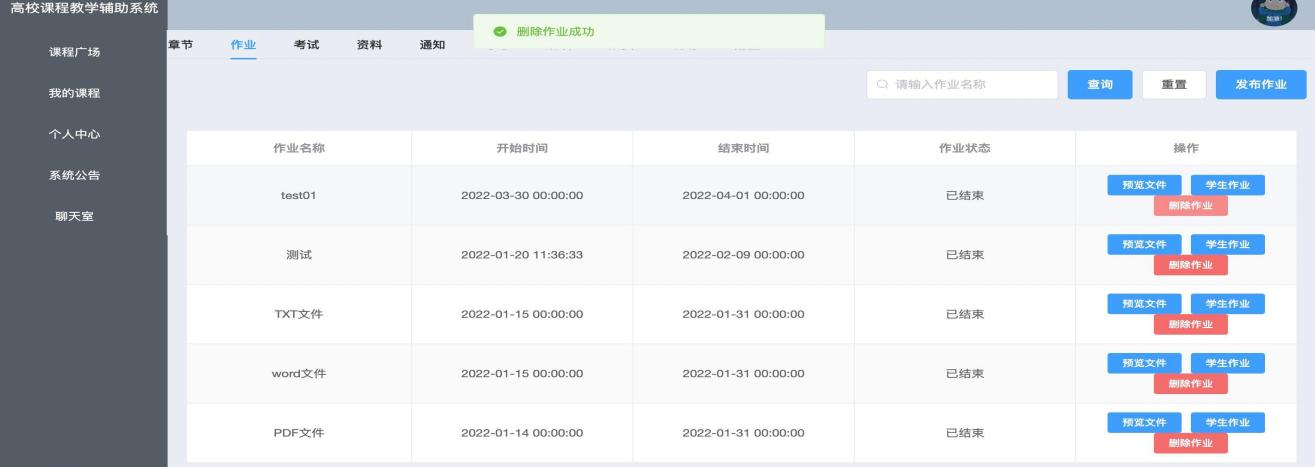Preview file for the test01 assignment
The image size is (1315, 467).
(1144, 185)
